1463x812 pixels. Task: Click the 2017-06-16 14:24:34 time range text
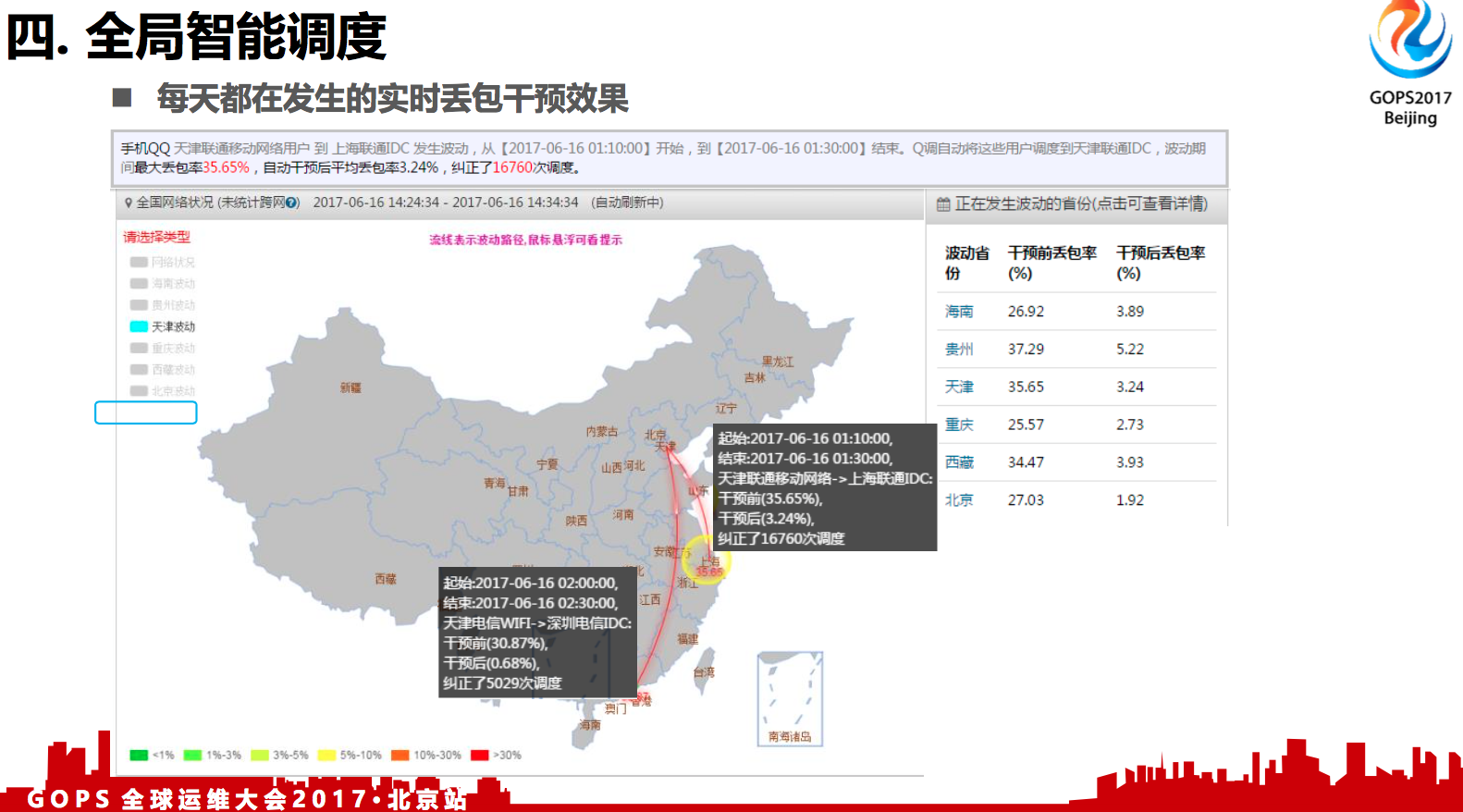[446, 203]
